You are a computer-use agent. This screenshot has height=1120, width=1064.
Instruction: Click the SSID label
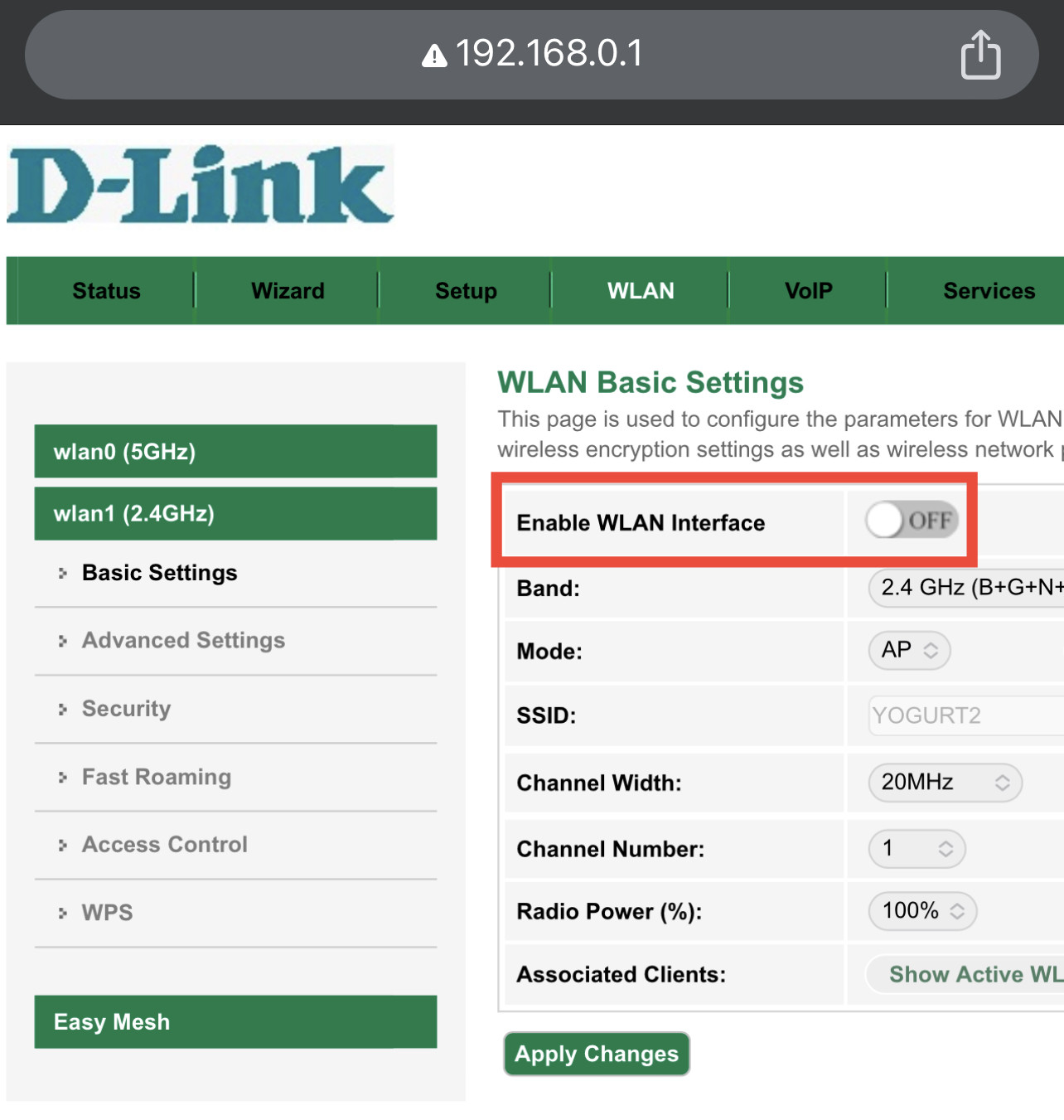click(x=546, y=715)
